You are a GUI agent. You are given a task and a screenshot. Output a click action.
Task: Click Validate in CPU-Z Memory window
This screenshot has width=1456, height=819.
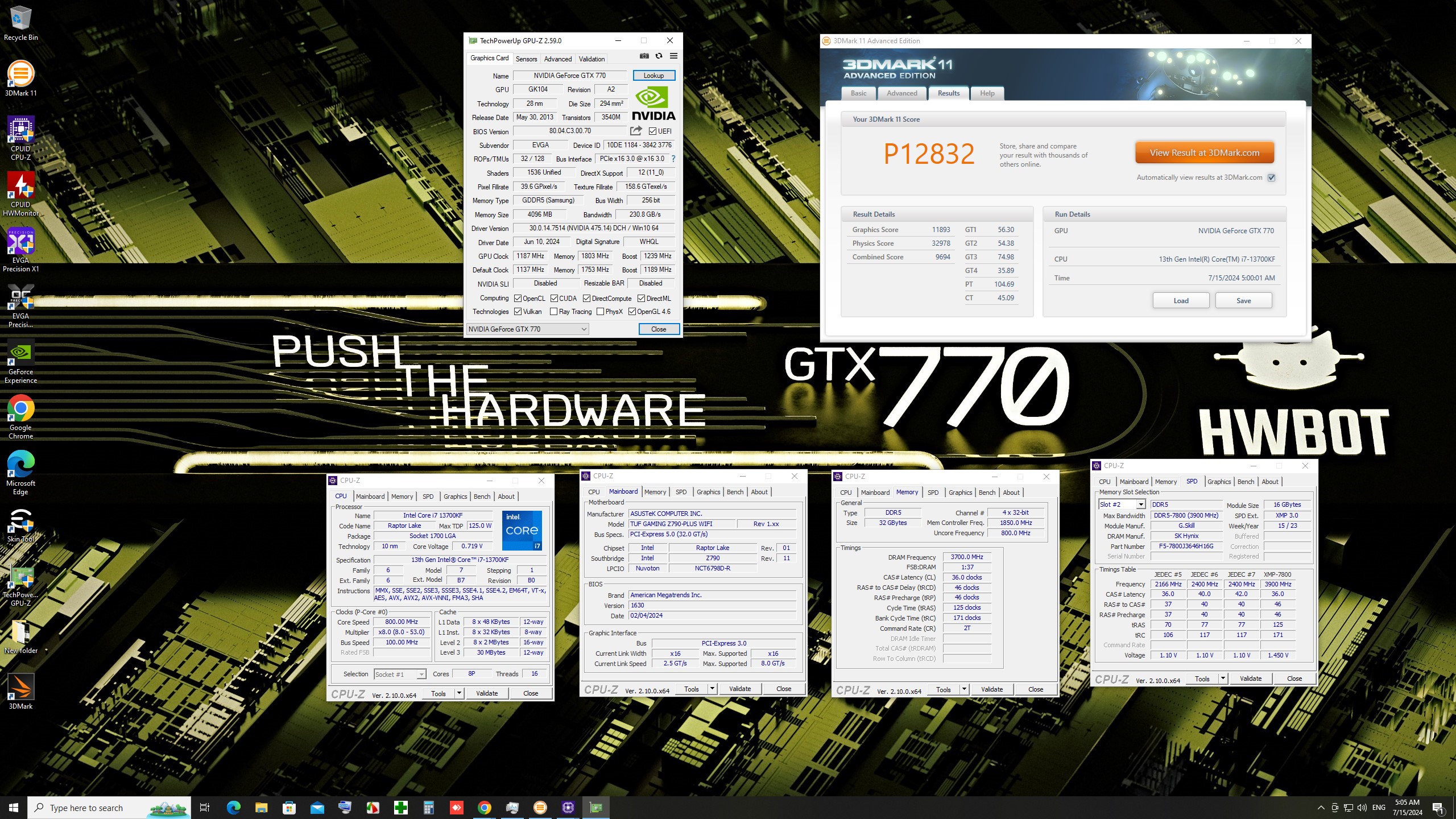992,689
